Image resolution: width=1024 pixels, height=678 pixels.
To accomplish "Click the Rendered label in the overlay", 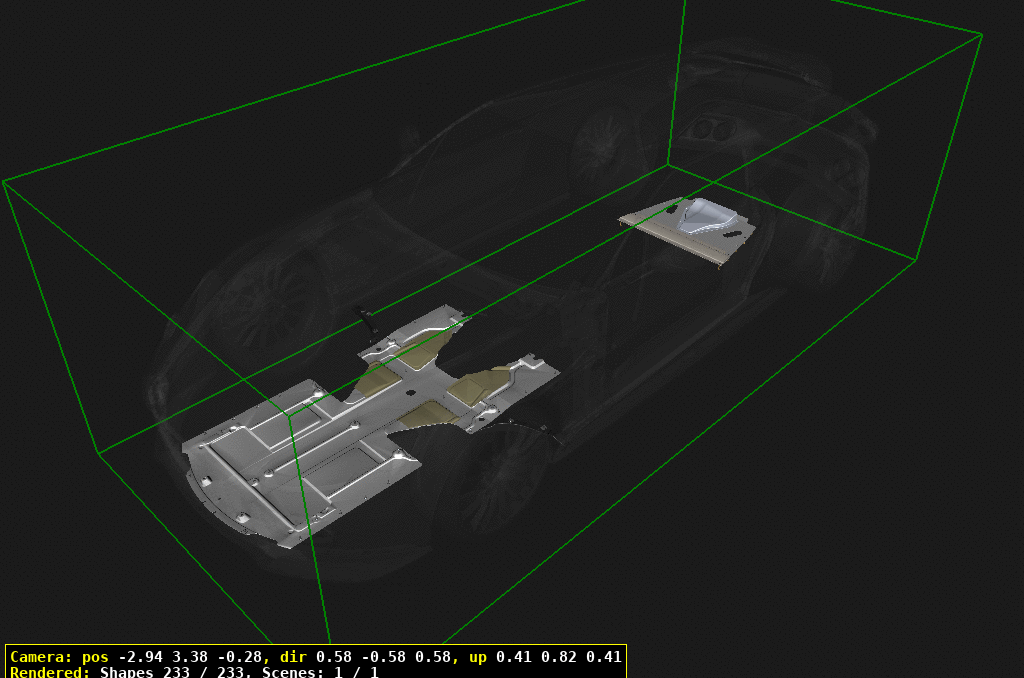I will point(50,672).
